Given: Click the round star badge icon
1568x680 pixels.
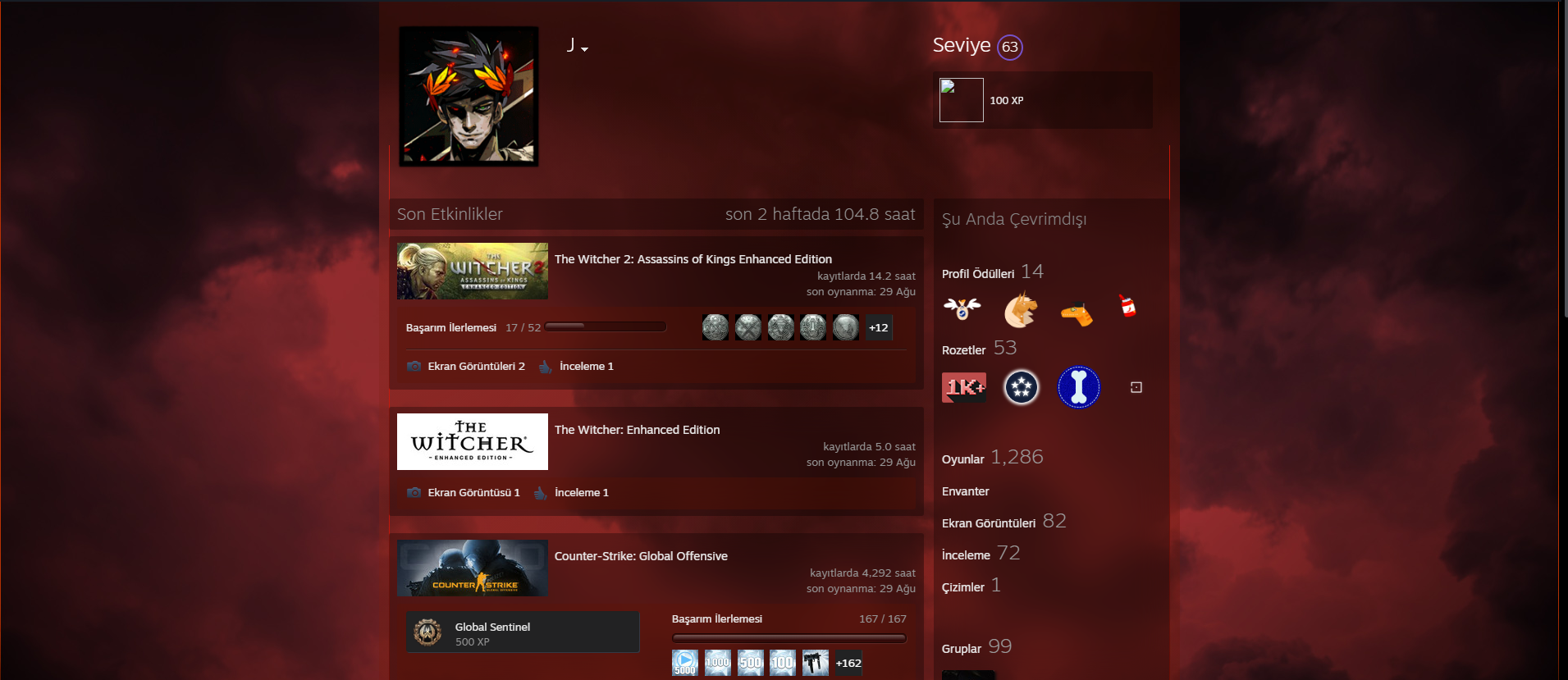Looking at the screenshot, I should [x=1022, y=387].
